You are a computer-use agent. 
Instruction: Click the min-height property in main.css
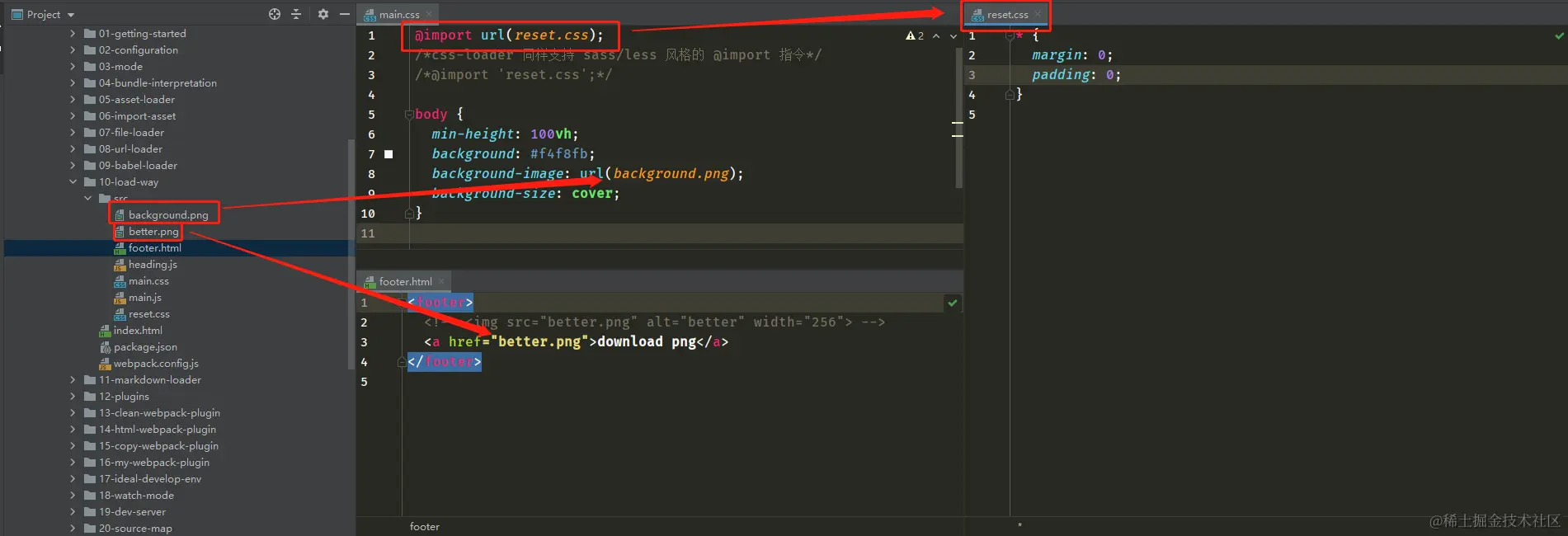tap(473, 134)
